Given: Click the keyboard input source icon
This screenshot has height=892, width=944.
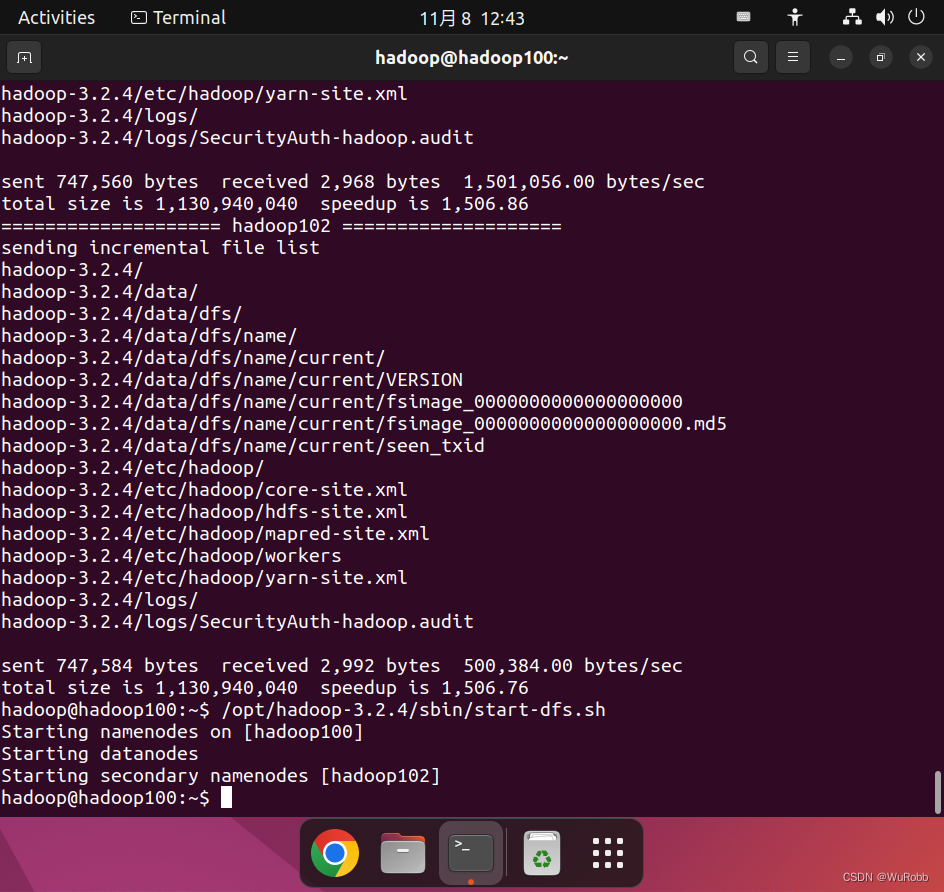Looking at the screenshot, I should click(744, 17).
